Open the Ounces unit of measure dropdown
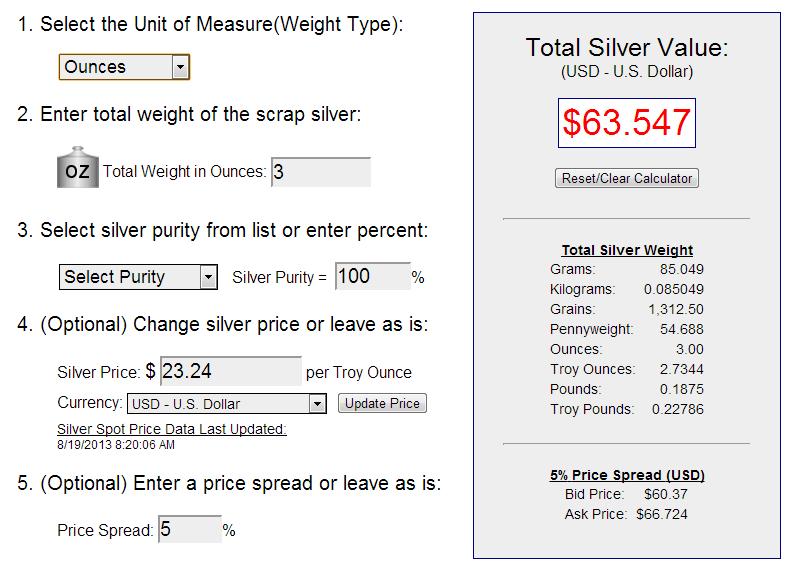This screenshot has width=790, height=567. [124, 67]
